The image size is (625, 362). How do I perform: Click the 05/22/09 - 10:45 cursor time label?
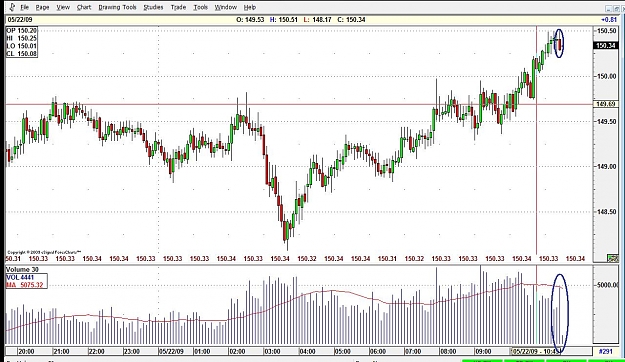[x=537, y=351]
